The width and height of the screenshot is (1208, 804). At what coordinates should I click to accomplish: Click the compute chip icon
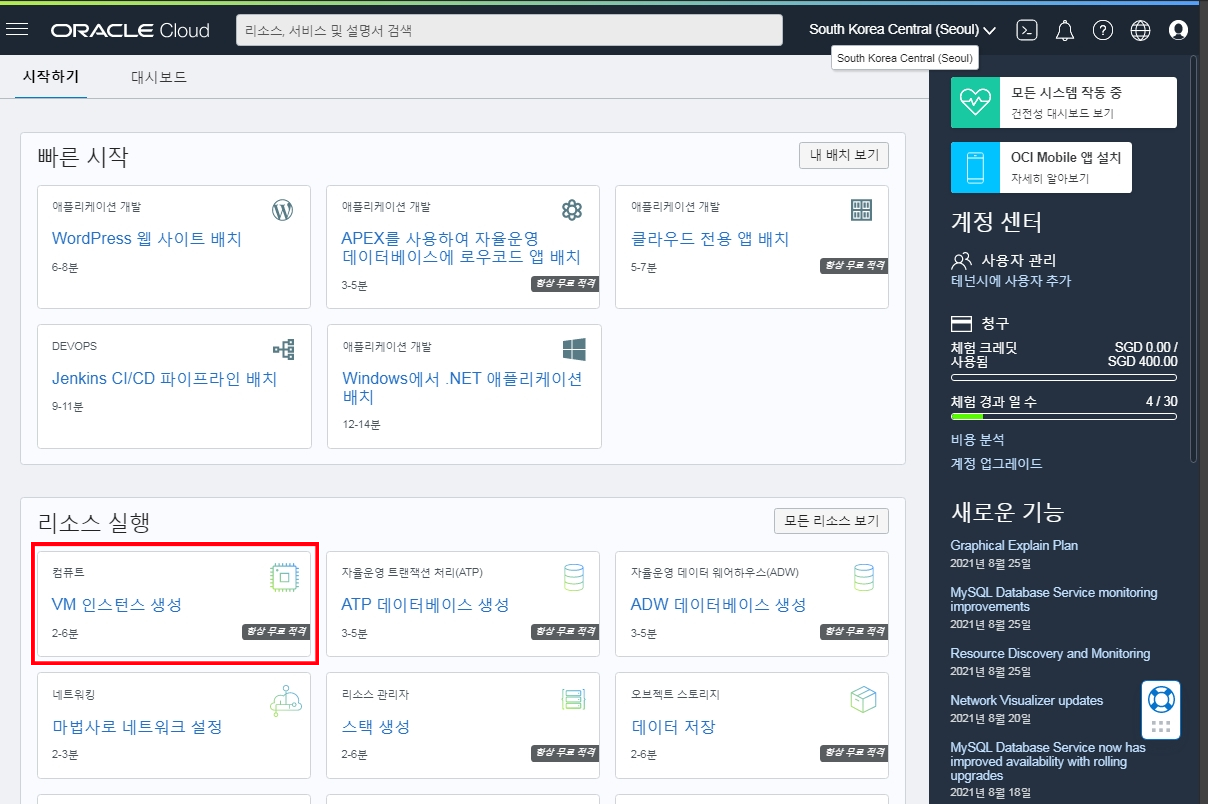click(285, 577)
